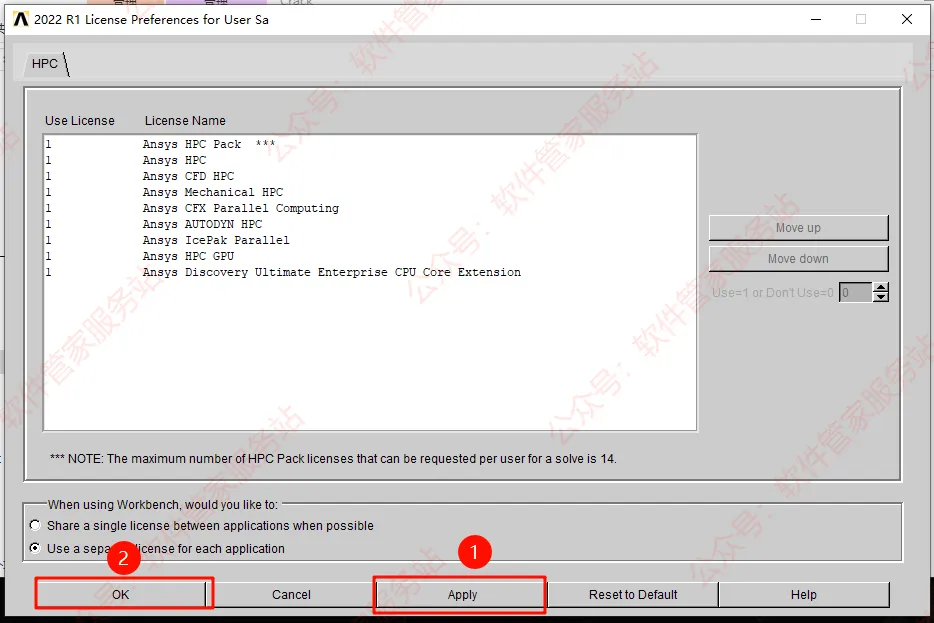Screen dimensions: 934x623
Task: Click the Cancel button
Action: 291,594
